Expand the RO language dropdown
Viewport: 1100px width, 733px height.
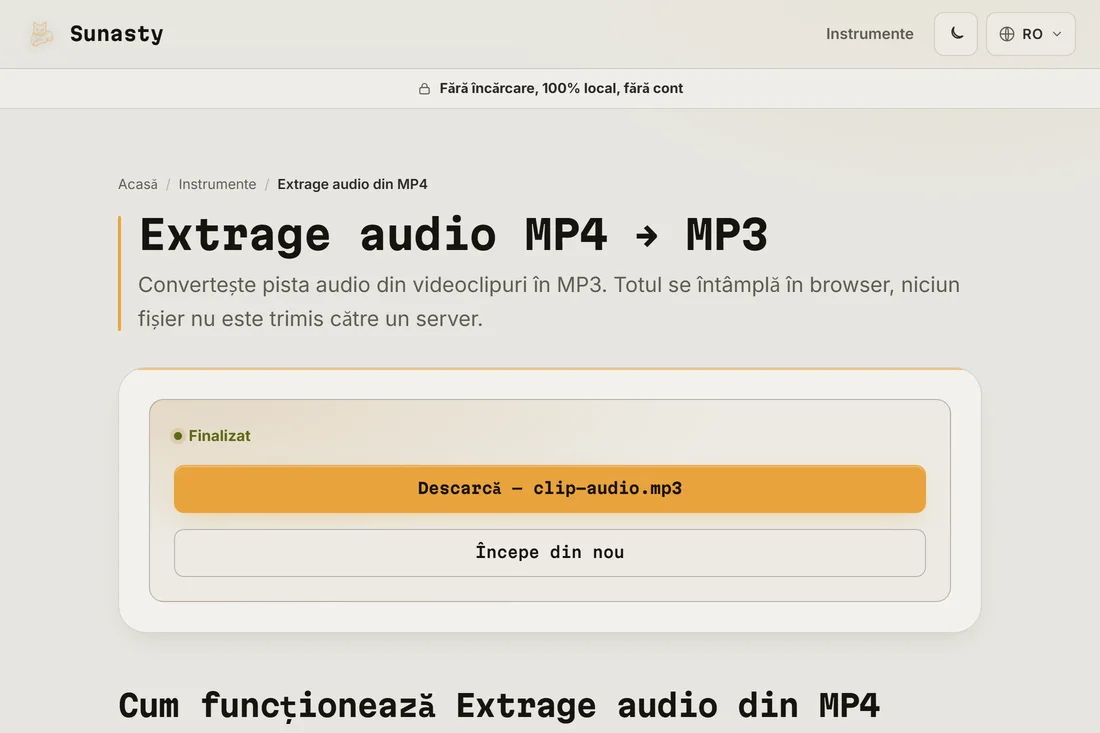pyautogui.click(x=1031, y=34)
